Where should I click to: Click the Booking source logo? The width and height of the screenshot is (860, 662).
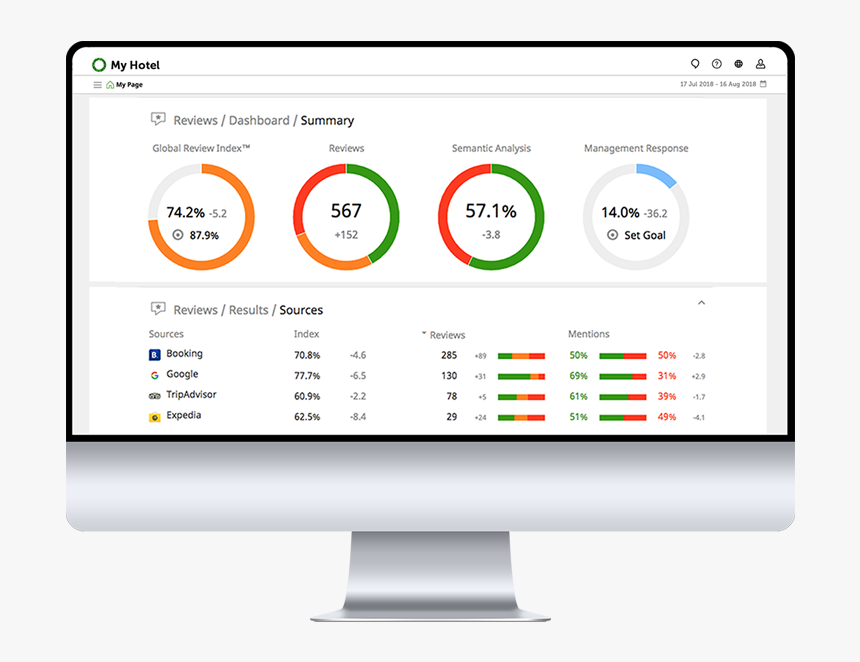click(155, 355)
